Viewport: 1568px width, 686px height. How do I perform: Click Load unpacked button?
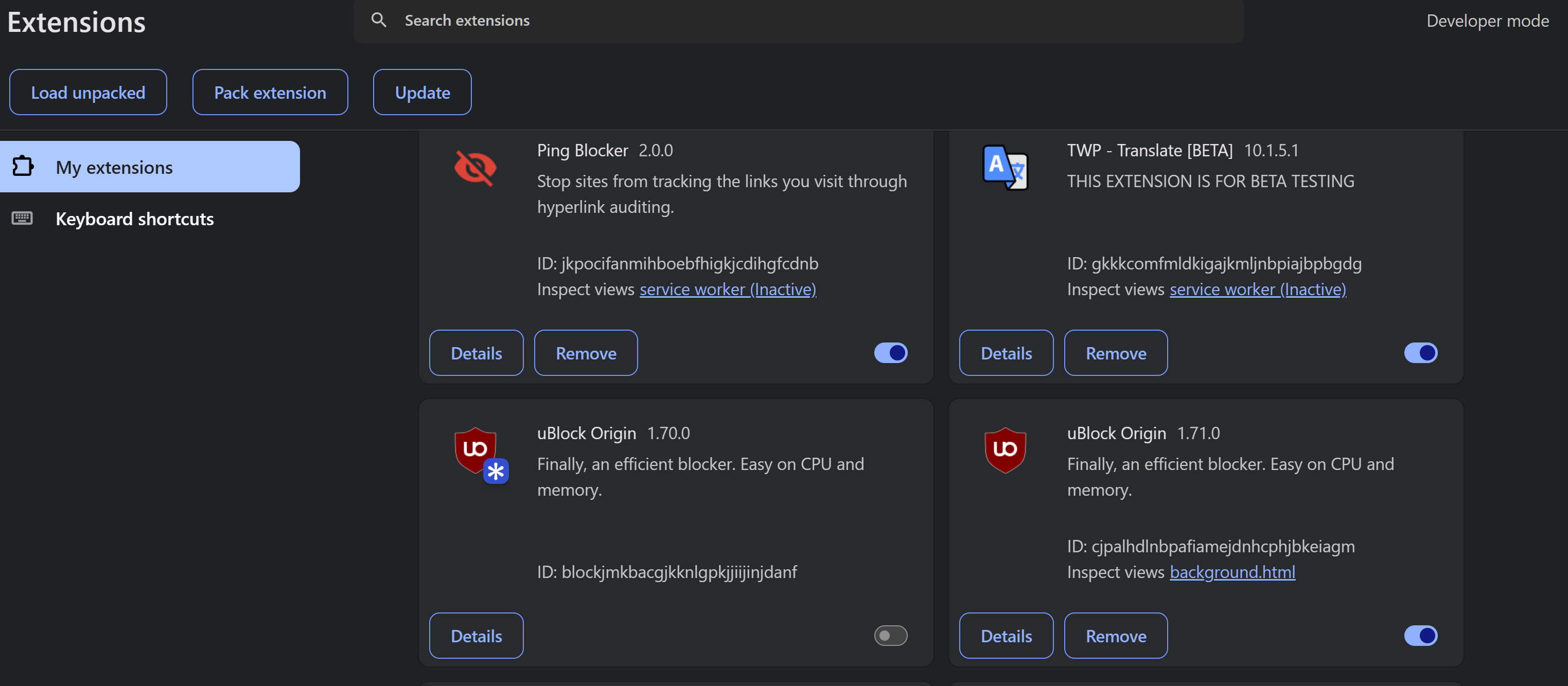89,92
